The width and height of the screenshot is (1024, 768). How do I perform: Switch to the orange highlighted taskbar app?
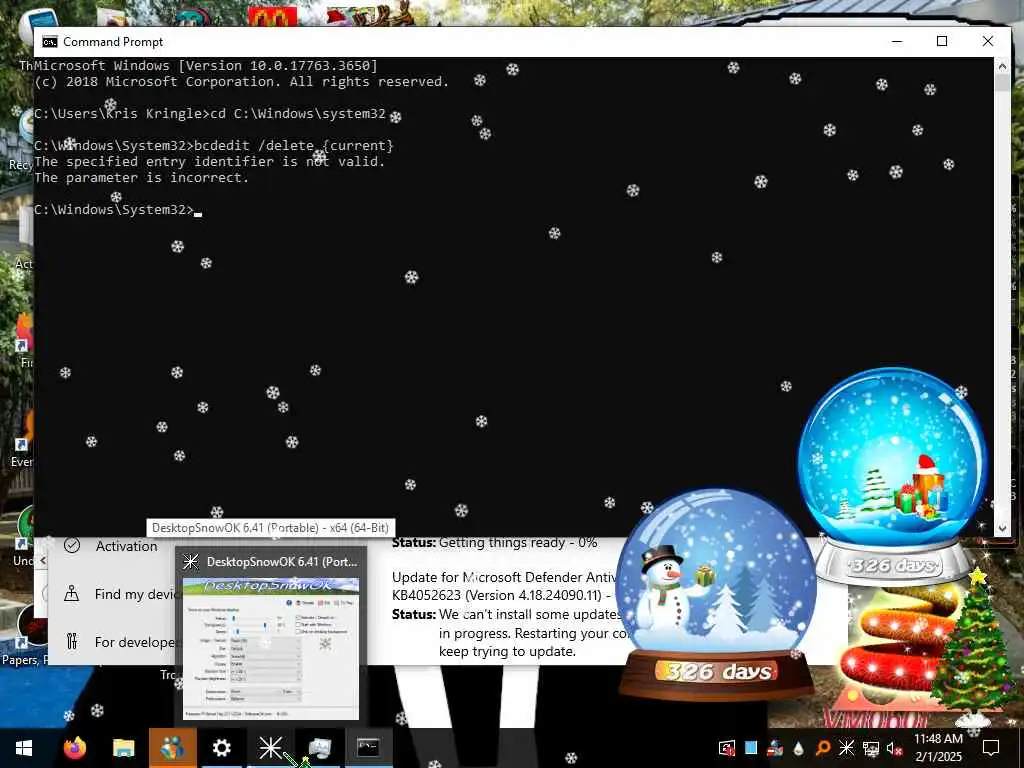pos(172,748)
